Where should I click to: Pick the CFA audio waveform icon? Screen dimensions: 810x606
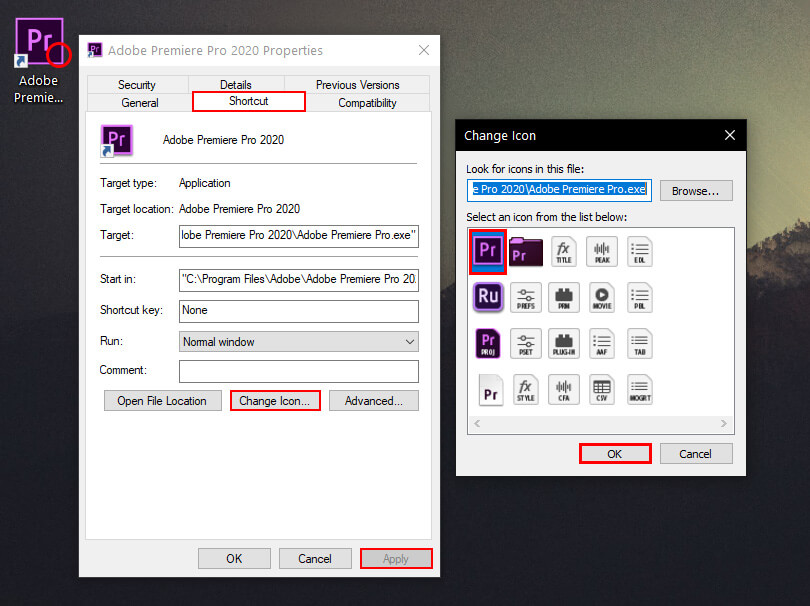[564, 389]
